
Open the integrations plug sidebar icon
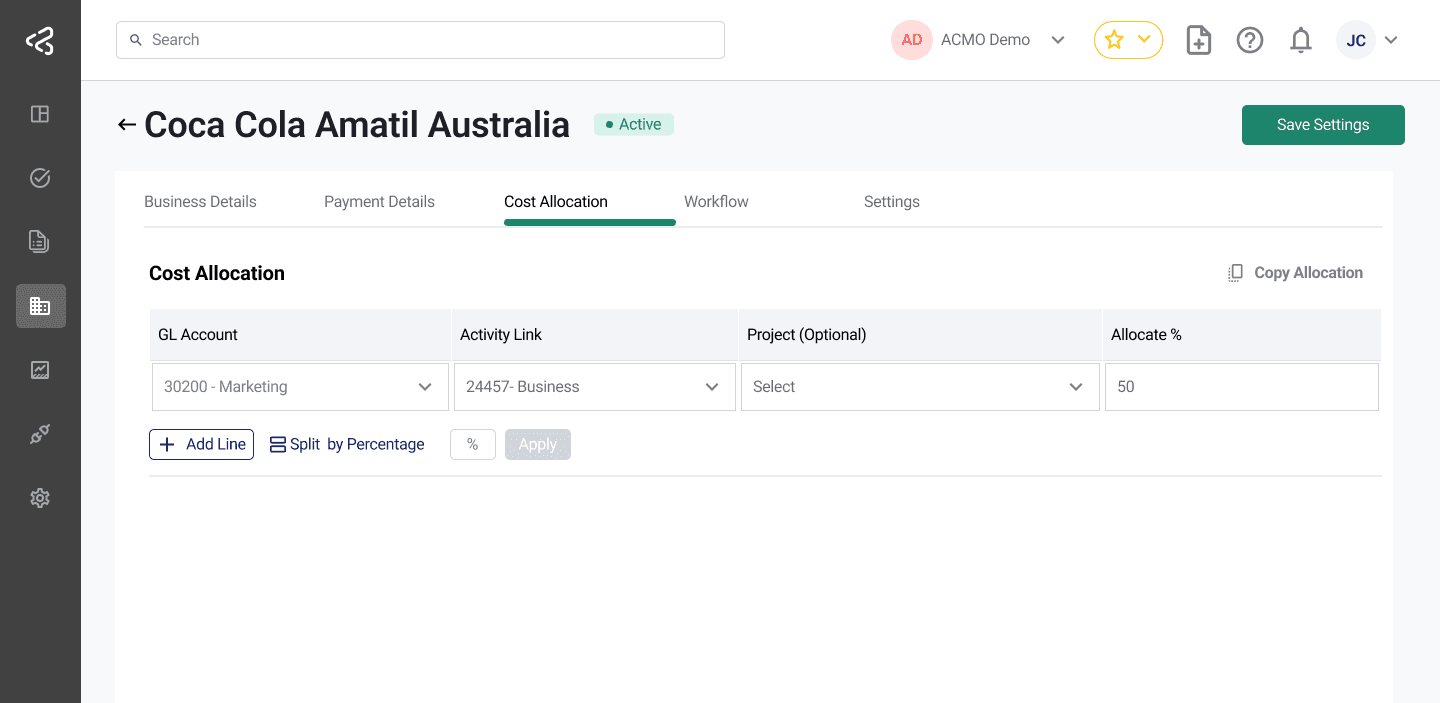40,434
